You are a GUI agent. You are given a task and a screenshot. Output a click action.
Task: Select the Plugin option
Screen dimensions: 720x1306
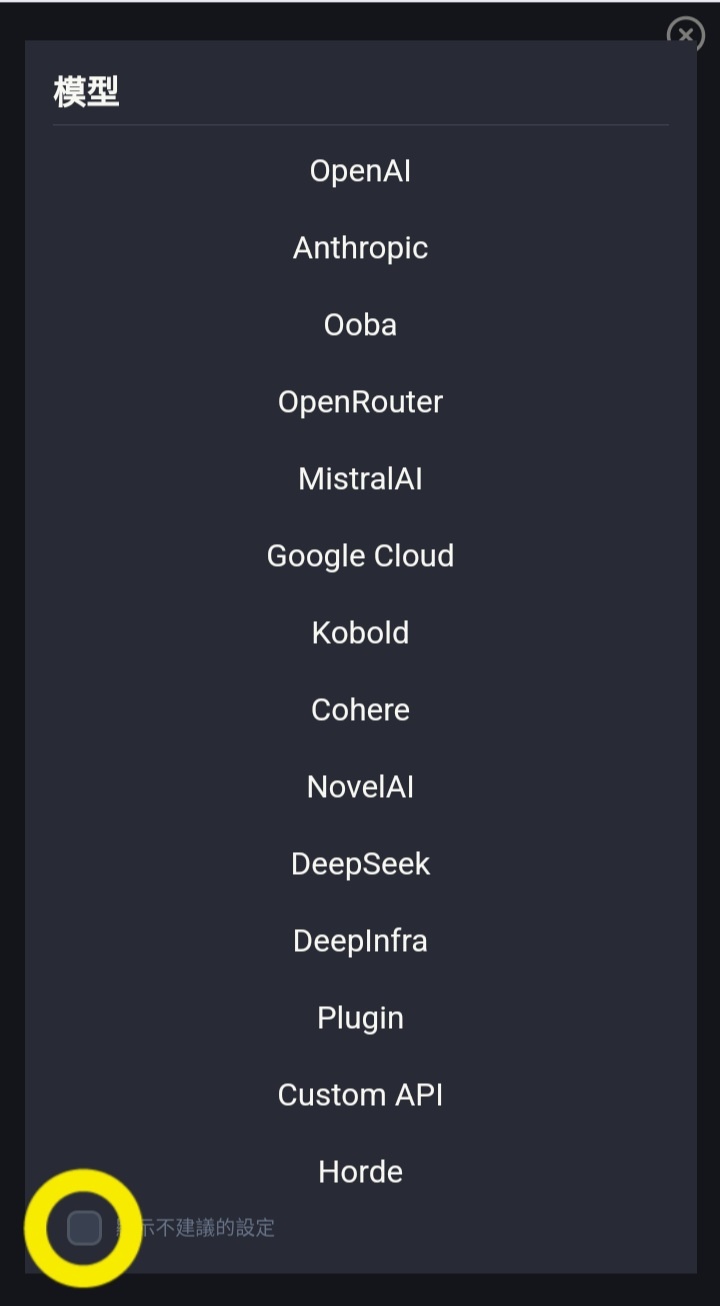point(360,1018)
